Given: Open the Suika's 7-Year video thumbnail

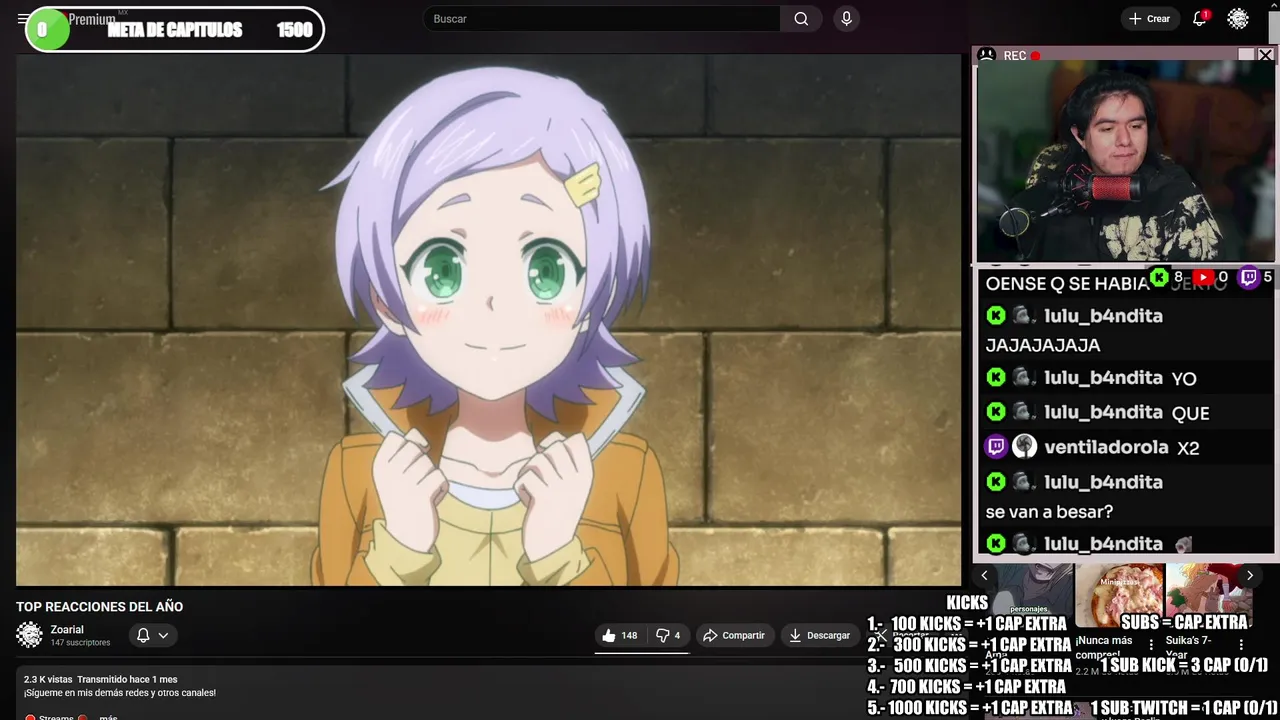Looking at the screenshot, I should (1209, 596).
